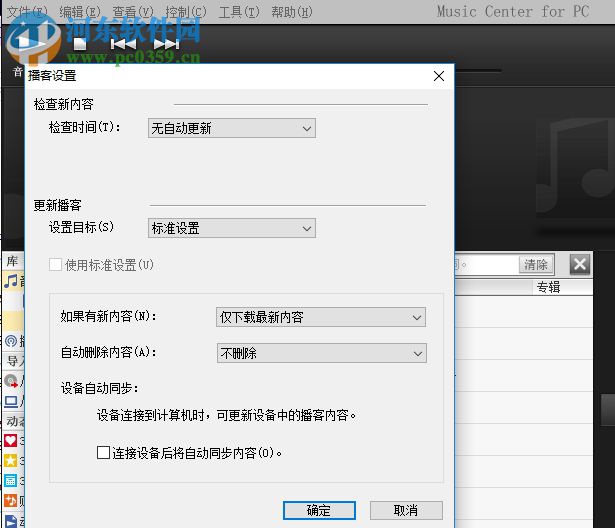Screen dimensions: 615x528
Task: Open the 编辑(E) menu
Action: [x=80, y=12]
